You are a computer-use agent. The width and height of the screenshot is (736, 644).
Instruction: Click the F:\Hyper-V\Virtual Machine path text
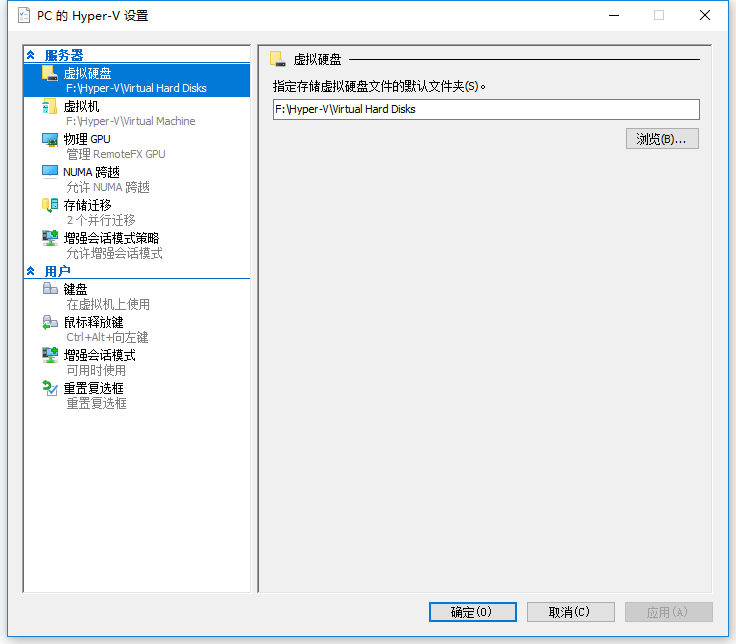pos(130,121)
